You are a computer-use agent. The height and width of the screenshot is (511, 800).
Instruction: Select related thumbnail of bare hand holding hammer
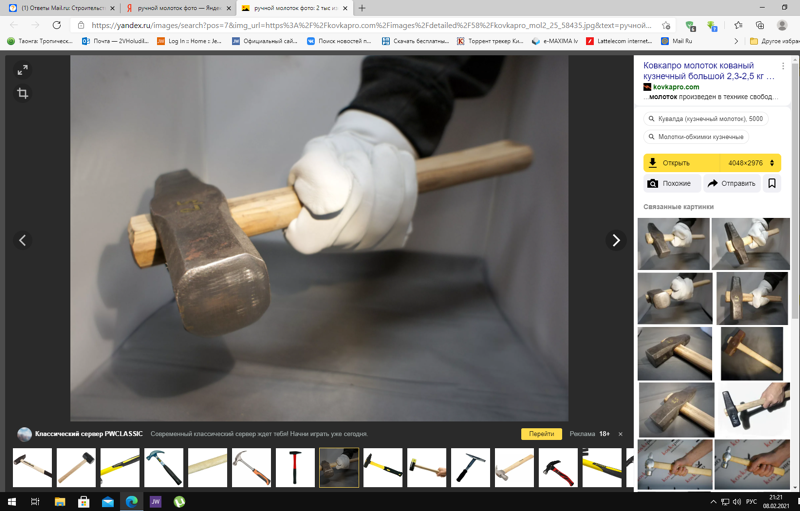(754, 410)
